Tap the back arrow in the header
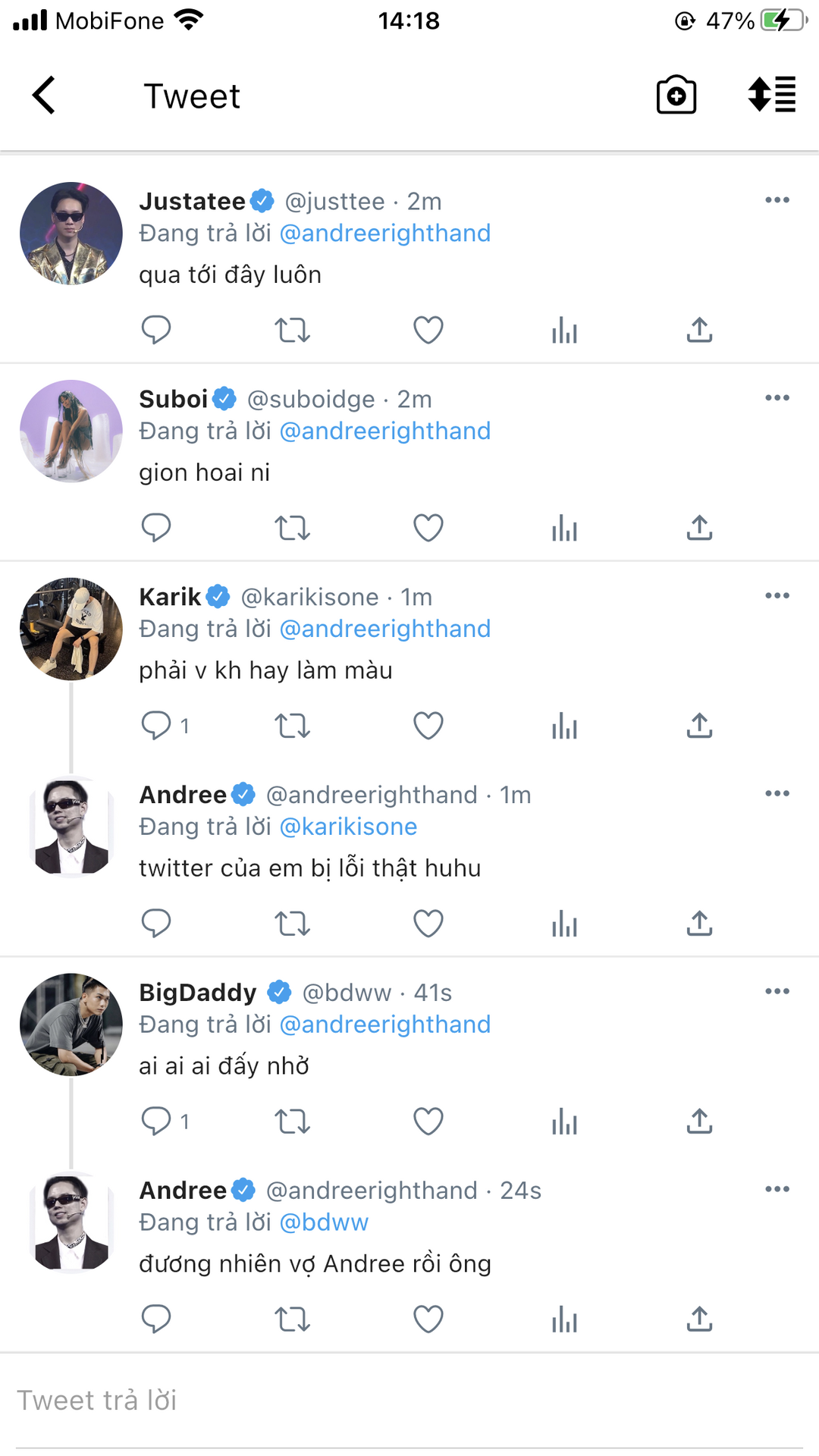This screenshot has height=1456, width=819. 44,96
